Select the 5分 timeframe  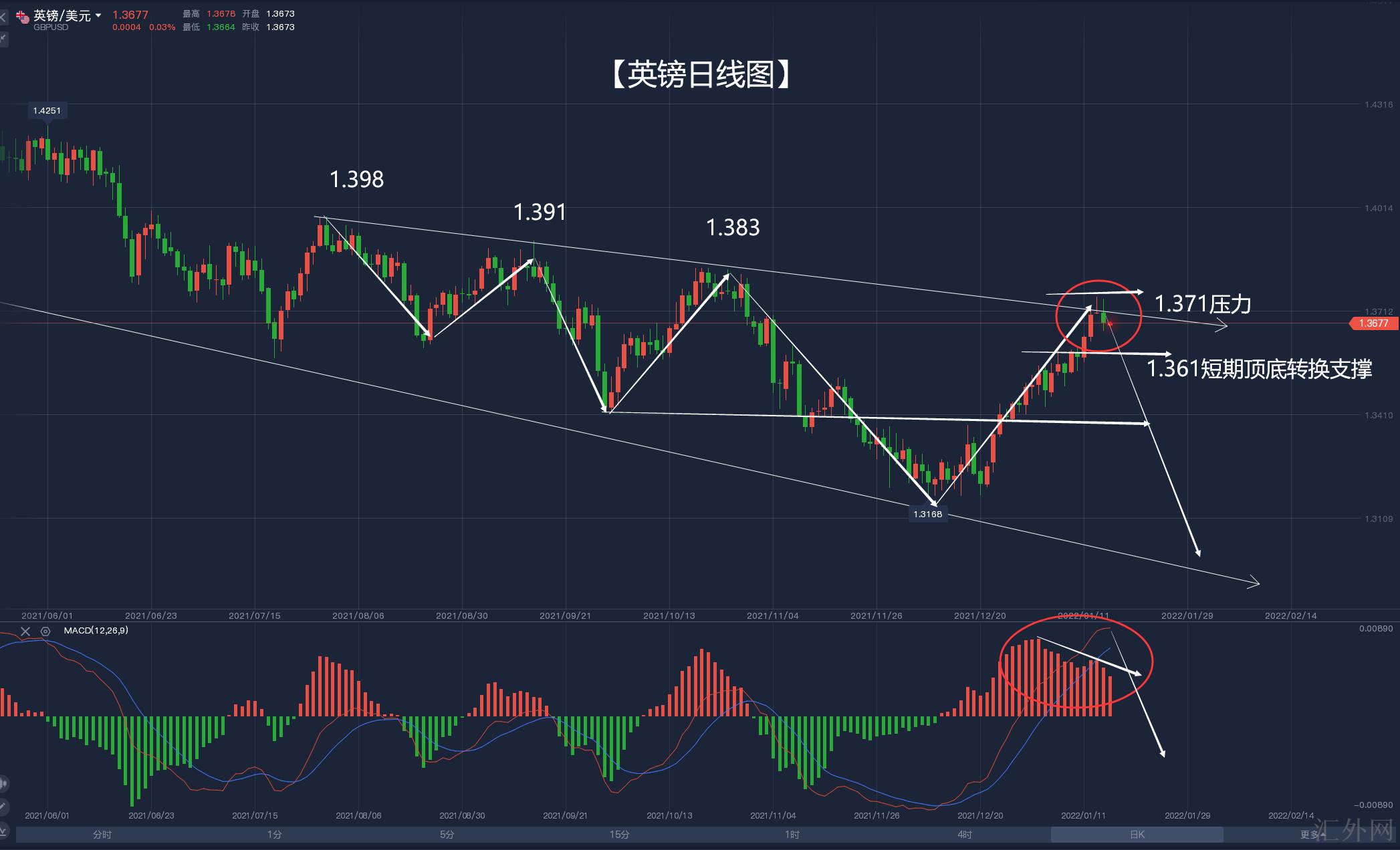pos(447,835)
